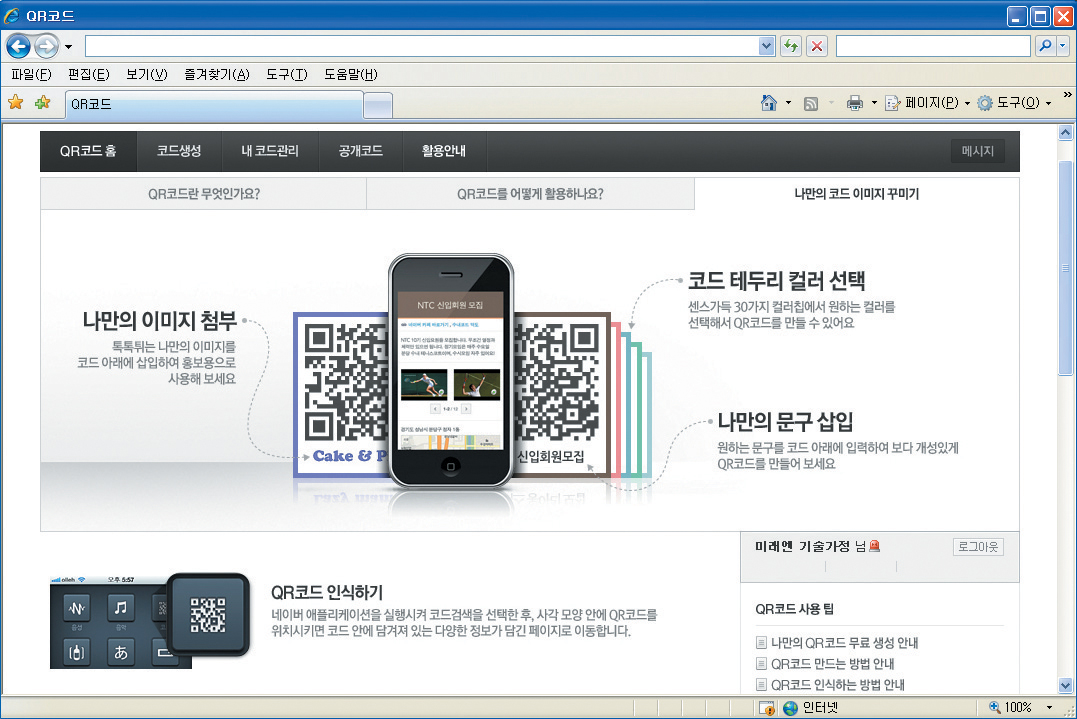The width and height of the screenshot is (1077, 719).
Task: Open the 페이지(P) toolbar dropdown
Action: pyautogui.click(x=928, y=103)
